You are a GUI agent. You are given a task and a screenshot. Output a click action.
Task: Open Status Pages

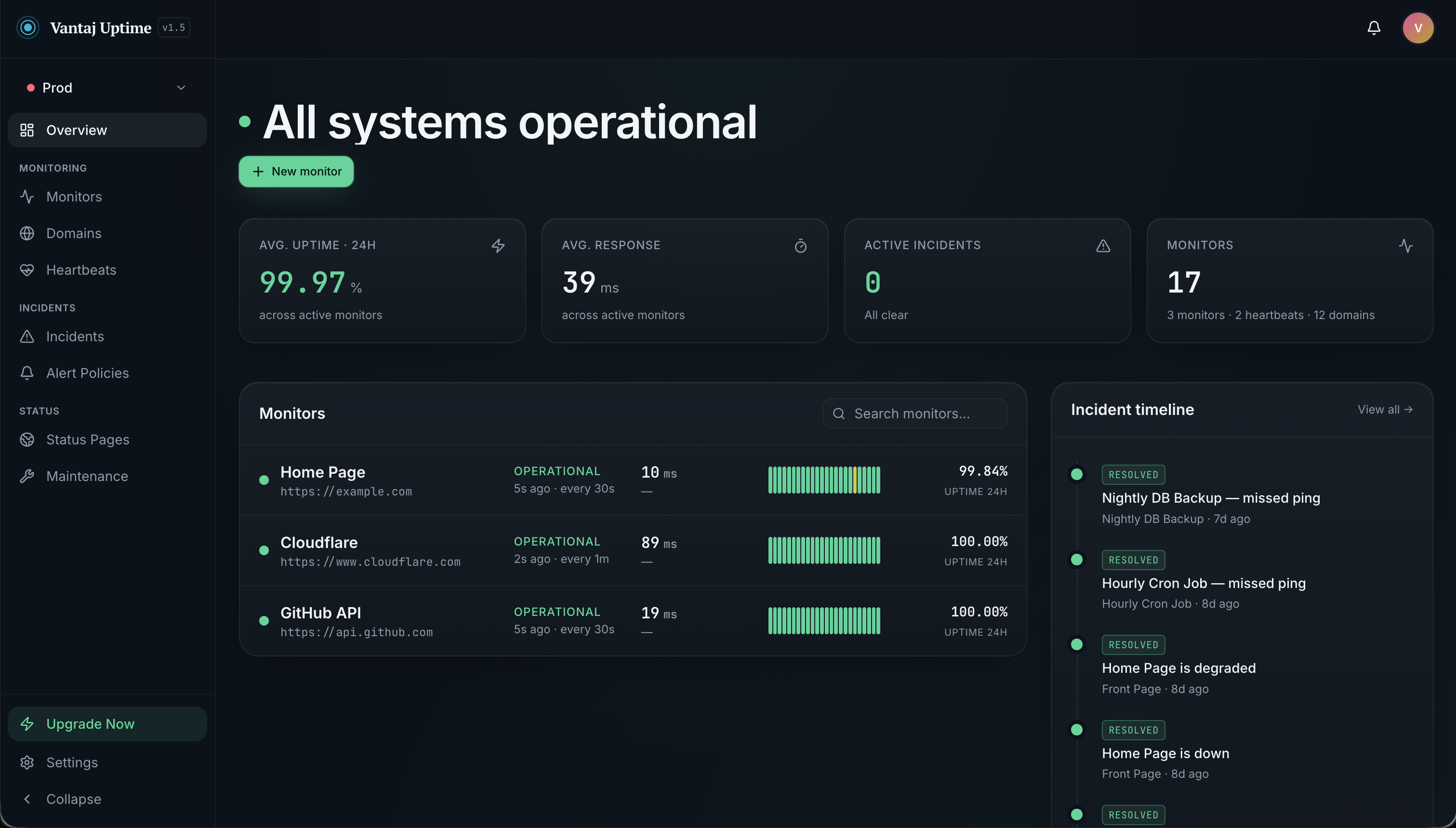pos(107,440)
